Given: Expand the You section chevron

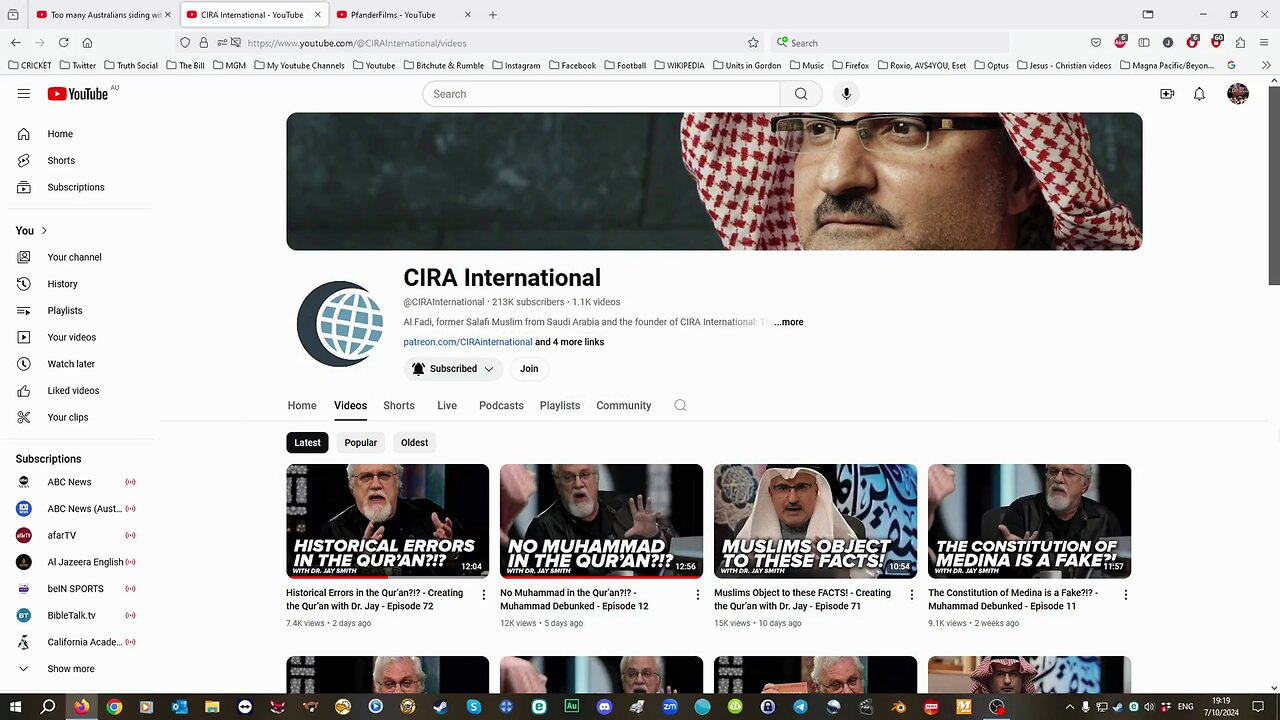Looking at the screenshot, I should coord(44,231).
